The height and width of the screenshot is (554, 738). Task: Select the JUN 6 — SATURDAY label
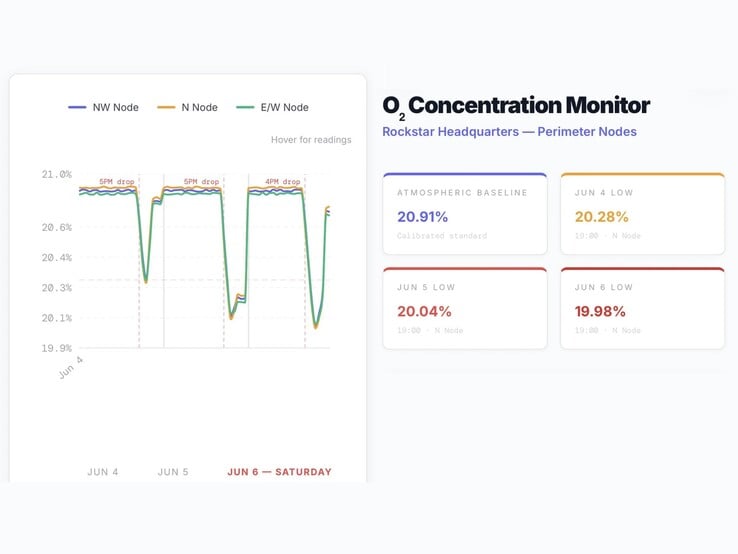coord(280,472)
